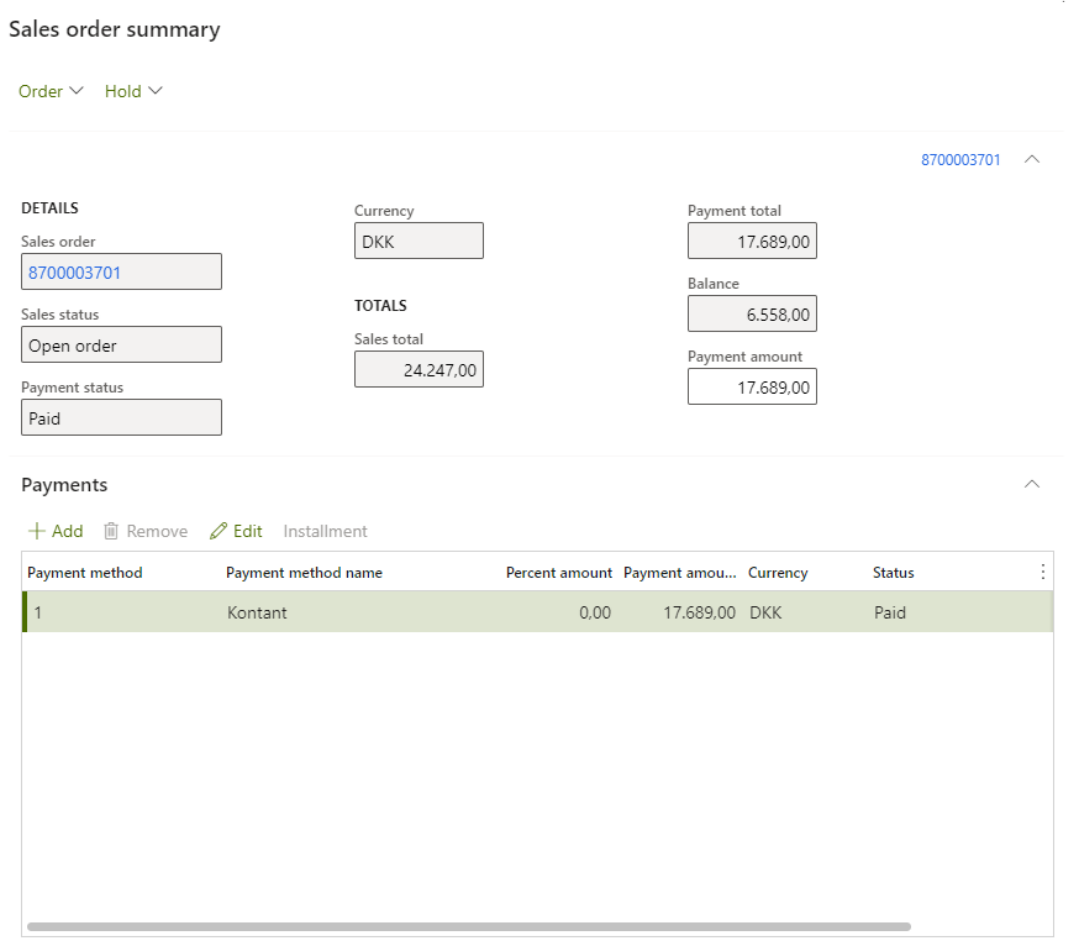
Task: Open the Order dropdown menu
Action: point(51,91)
